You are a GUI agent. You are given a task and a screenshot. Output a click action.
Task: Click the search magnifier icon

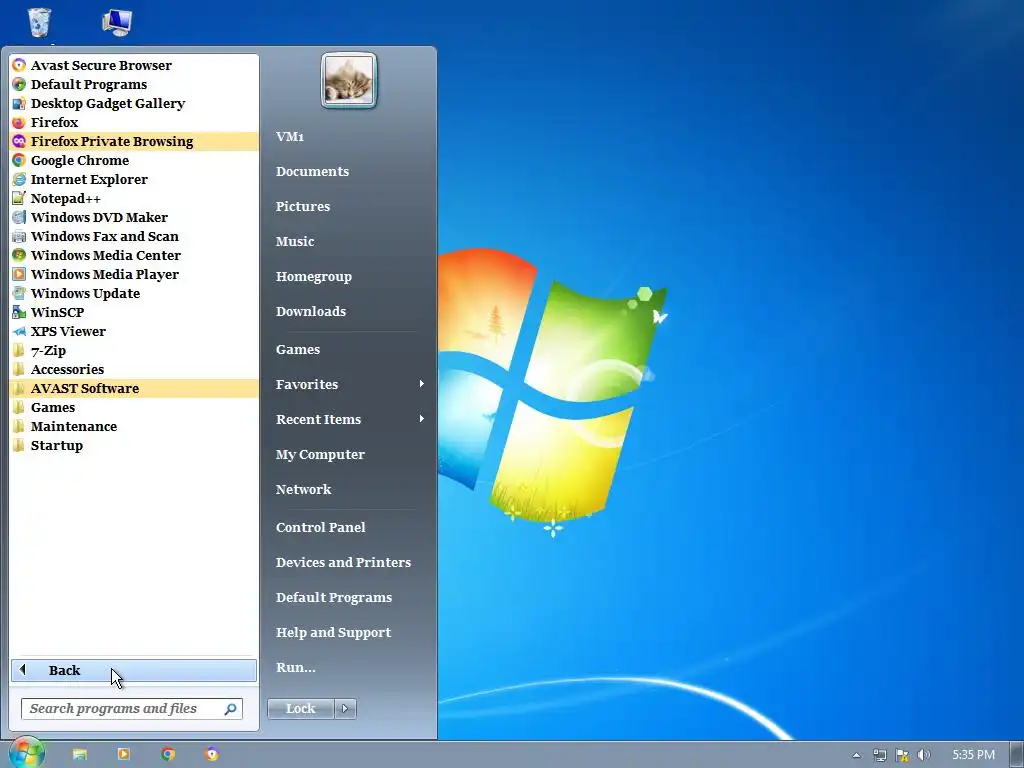click(231, 709)
